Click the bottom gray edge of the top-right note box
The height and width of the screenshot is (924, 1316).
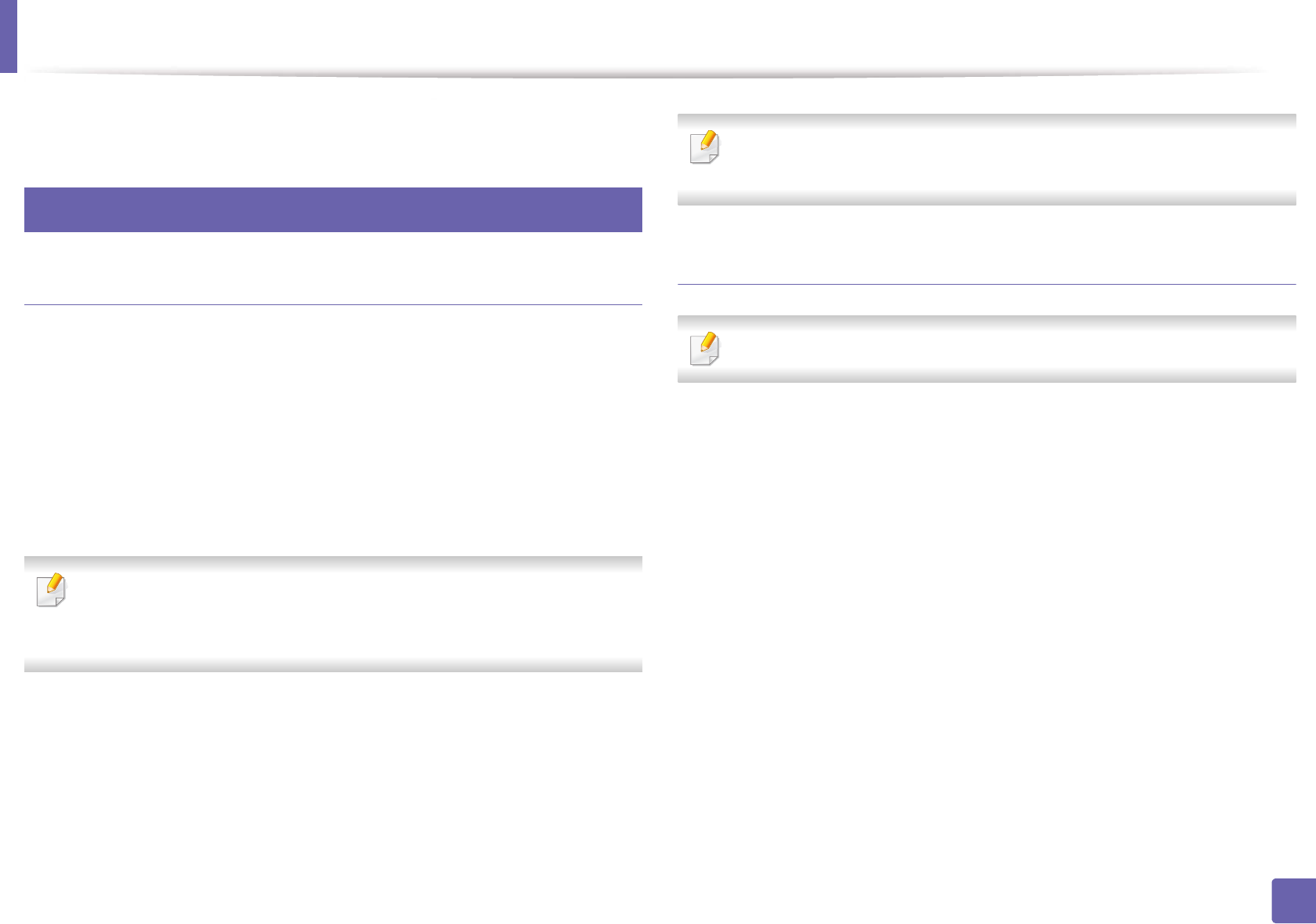[x=986, y=199]
